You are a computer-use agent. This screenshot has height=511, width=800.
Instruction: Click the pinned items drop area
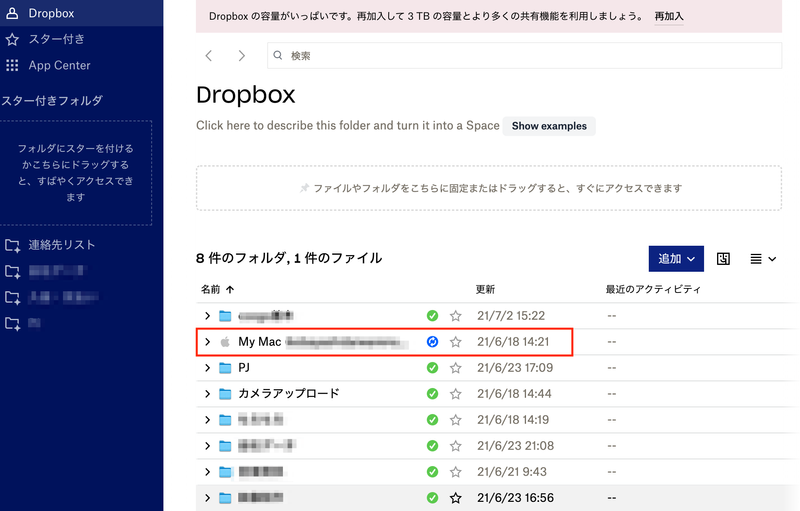[489, 188]
